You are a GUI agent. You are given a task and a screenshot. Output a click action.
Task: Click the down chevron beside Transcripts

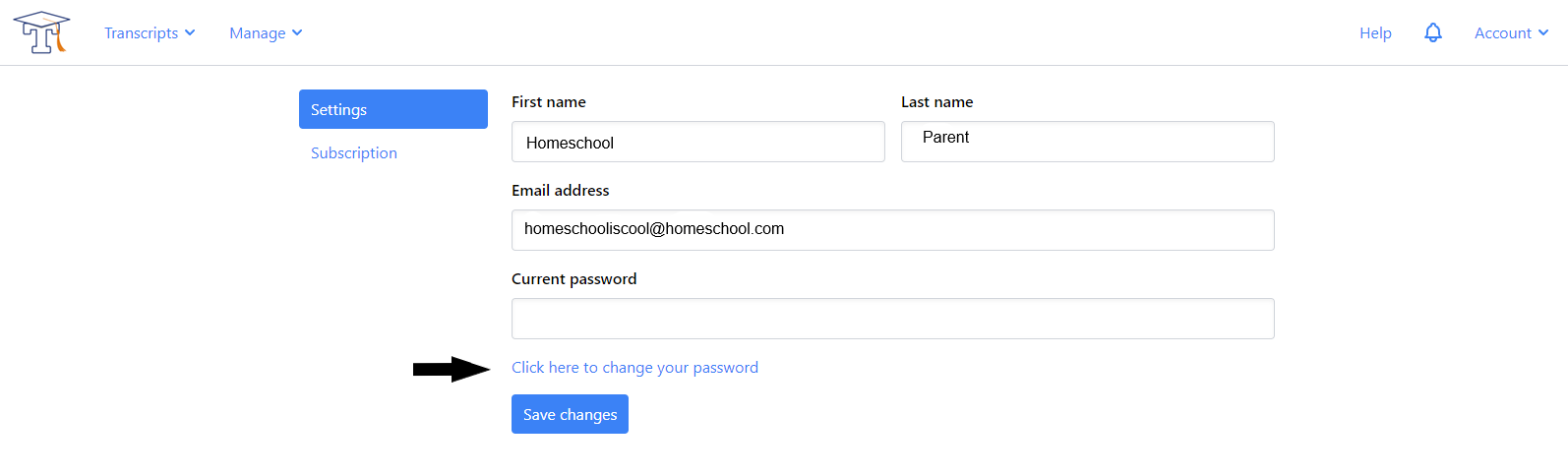(190, 32)
